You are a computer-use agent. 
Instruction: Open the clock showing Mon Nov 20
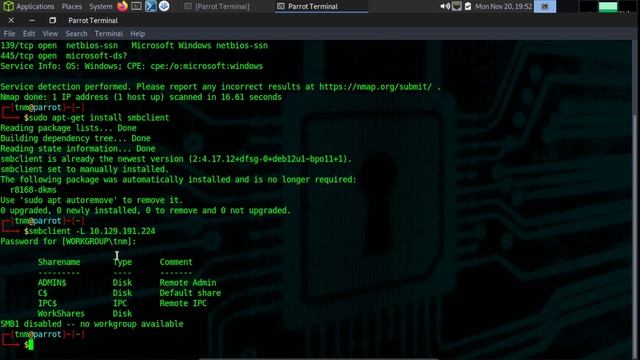[x=504, y=7]
